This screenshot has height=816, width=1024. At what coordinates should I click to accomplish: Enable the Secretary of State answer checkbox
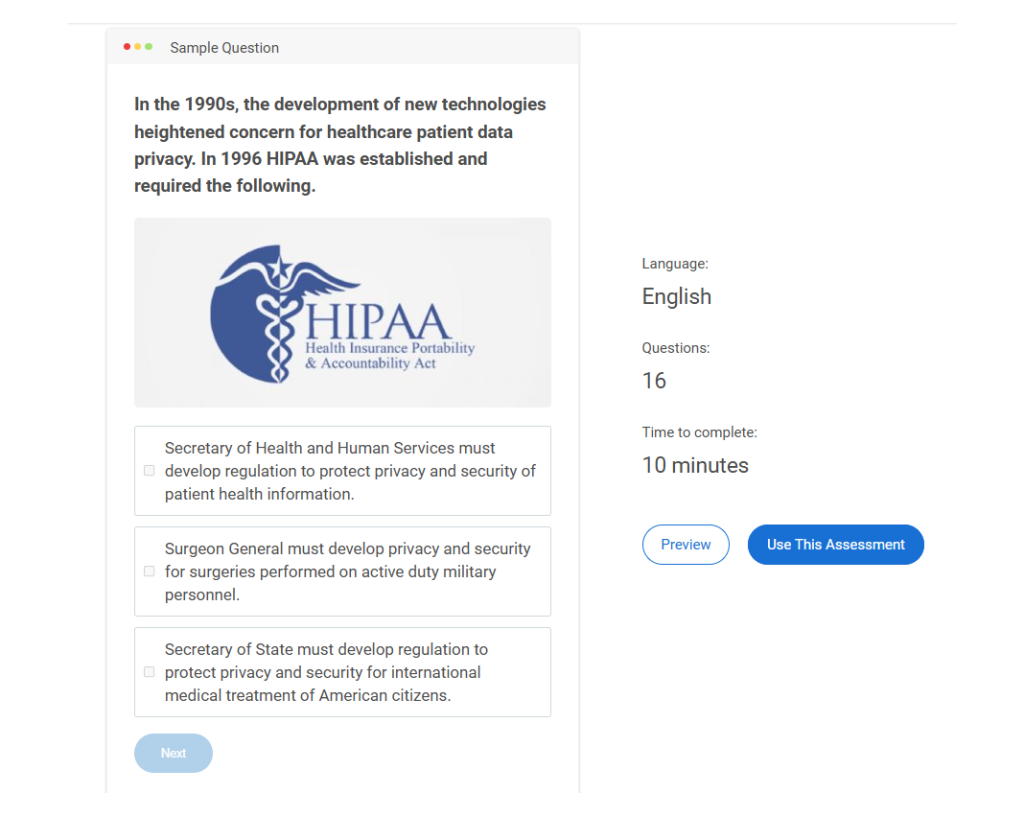149,672
